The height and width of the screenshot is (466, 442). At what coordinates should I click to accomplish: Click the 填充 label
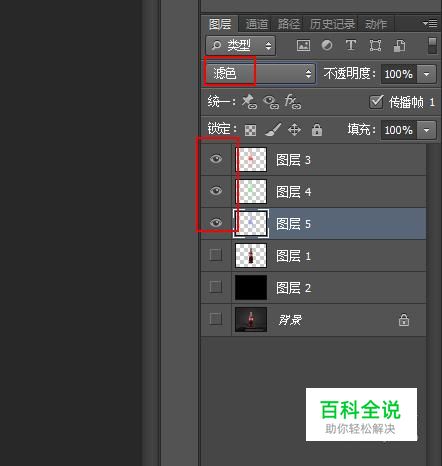(361, 129)
